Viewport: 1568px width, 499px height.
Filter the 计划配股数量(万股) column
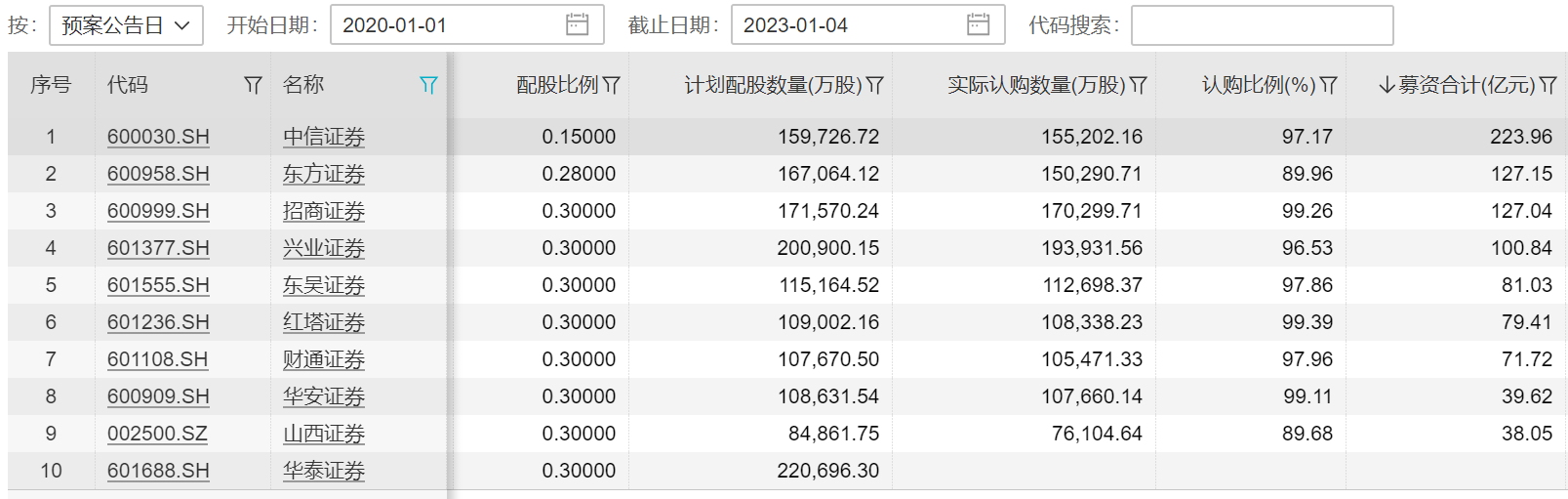(x=875, y=86)
